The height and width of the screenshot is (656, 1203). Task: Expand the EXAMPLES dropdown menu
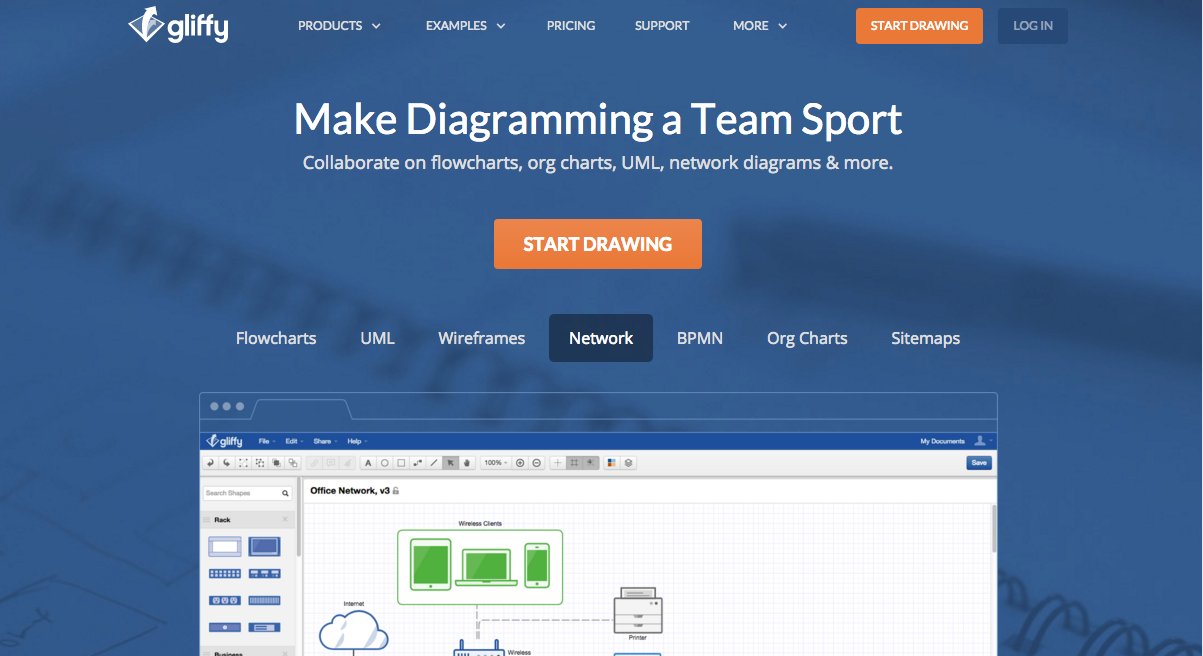click(x=465, y=26)
